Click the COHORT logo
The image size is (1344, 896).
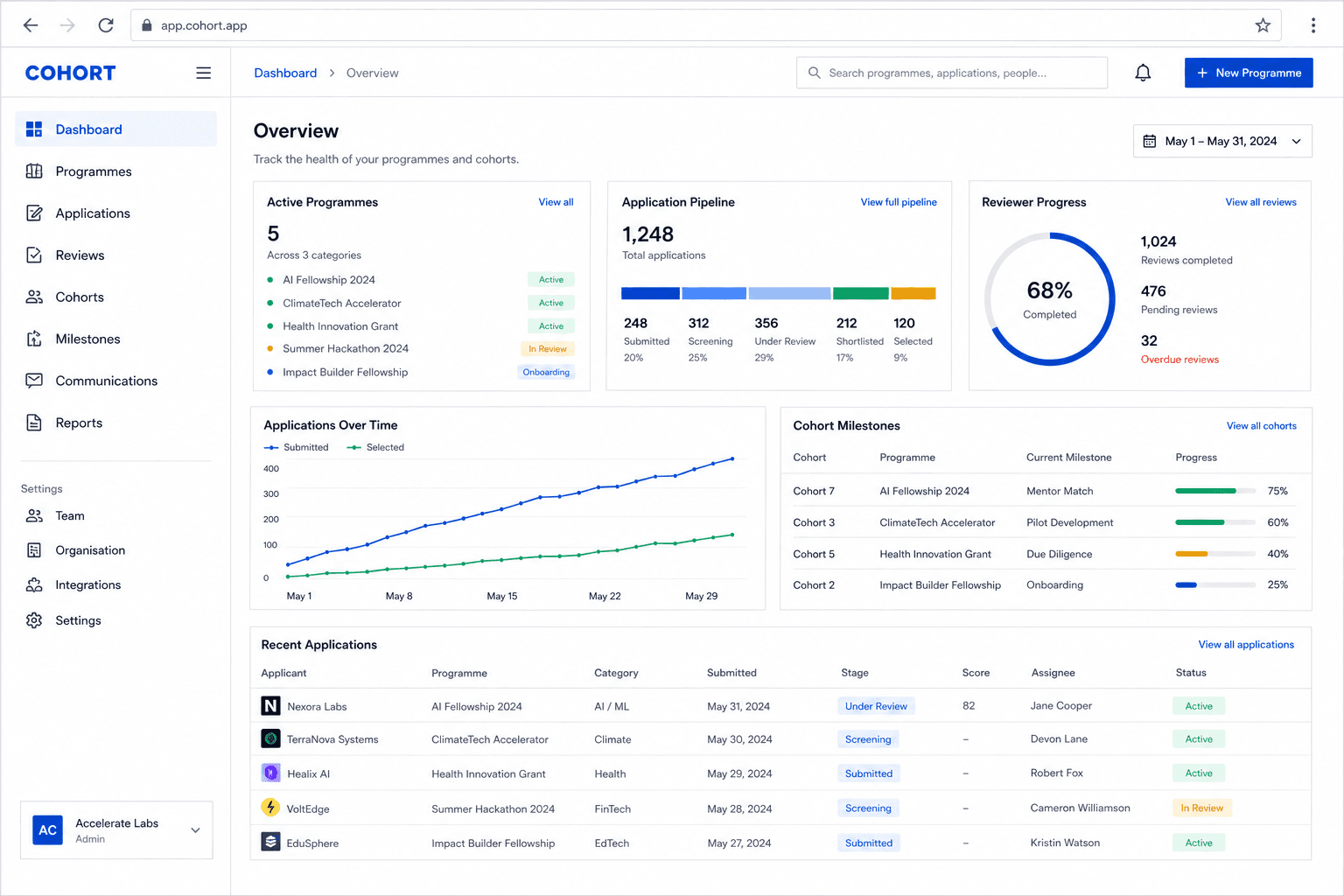[x=70, y=73]
